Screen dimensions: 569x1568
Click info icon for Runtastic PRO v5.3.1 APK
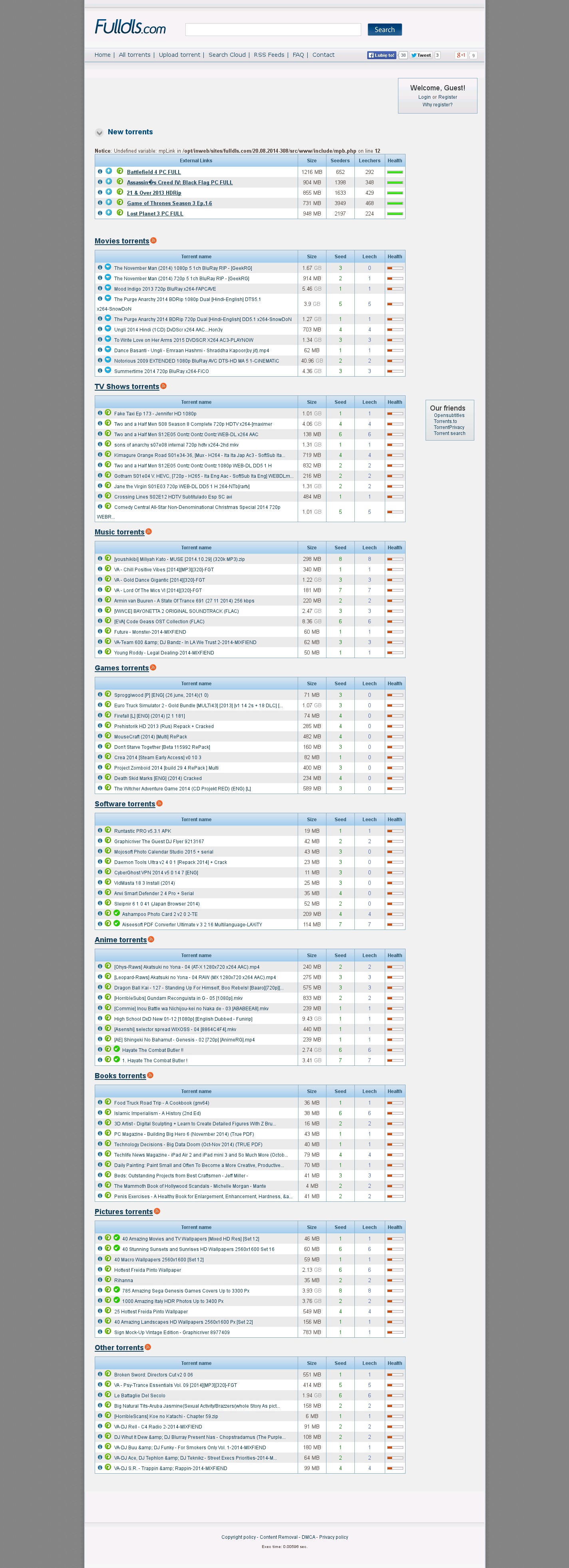(x=100, y=830)
